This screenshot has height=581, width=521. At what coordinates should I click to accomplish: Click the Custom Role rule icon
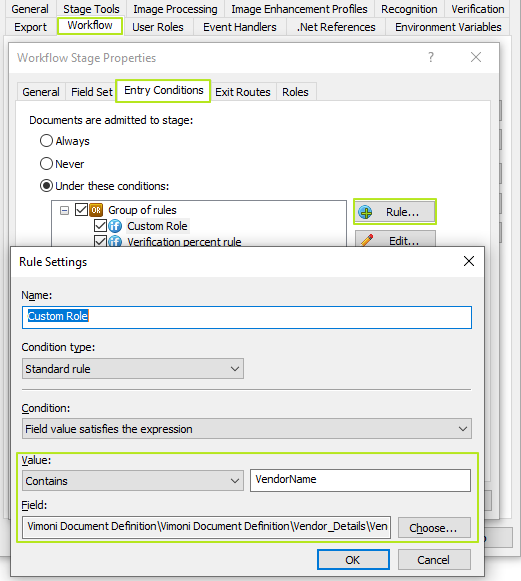(x=115, y=226)
